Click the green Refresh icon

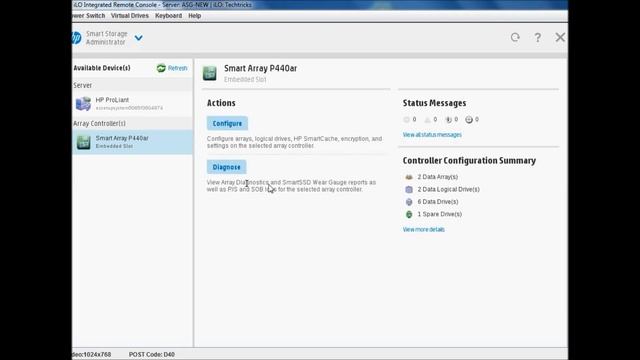[x=161, y=68]
